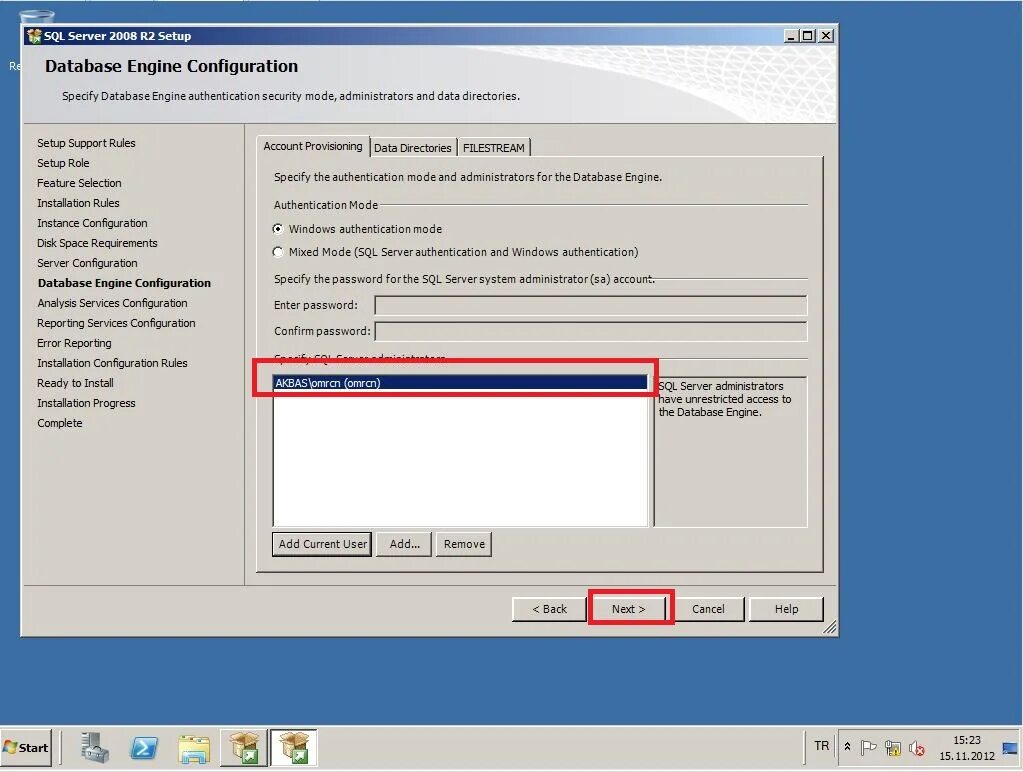The image size is (1023, 772).
Task: Click Add Current User button
Action: [322, 544]
